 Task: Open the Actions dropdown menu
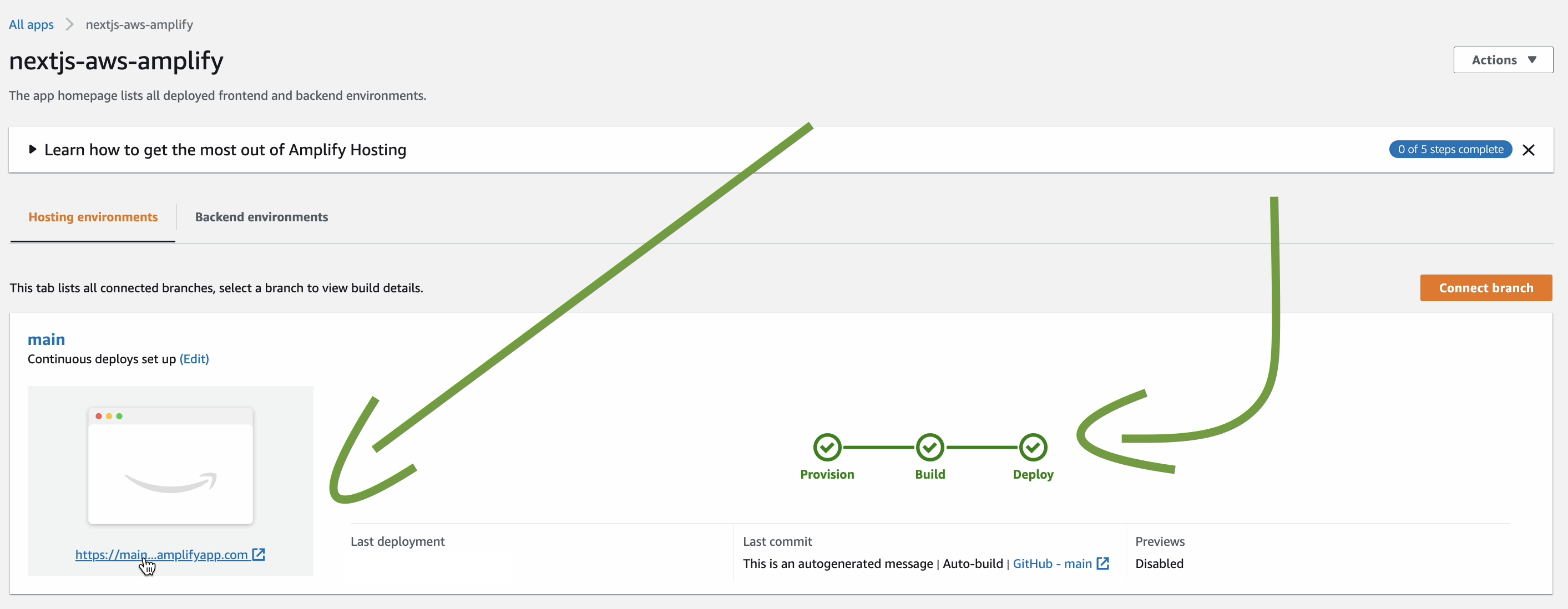tap(1503, 60)
